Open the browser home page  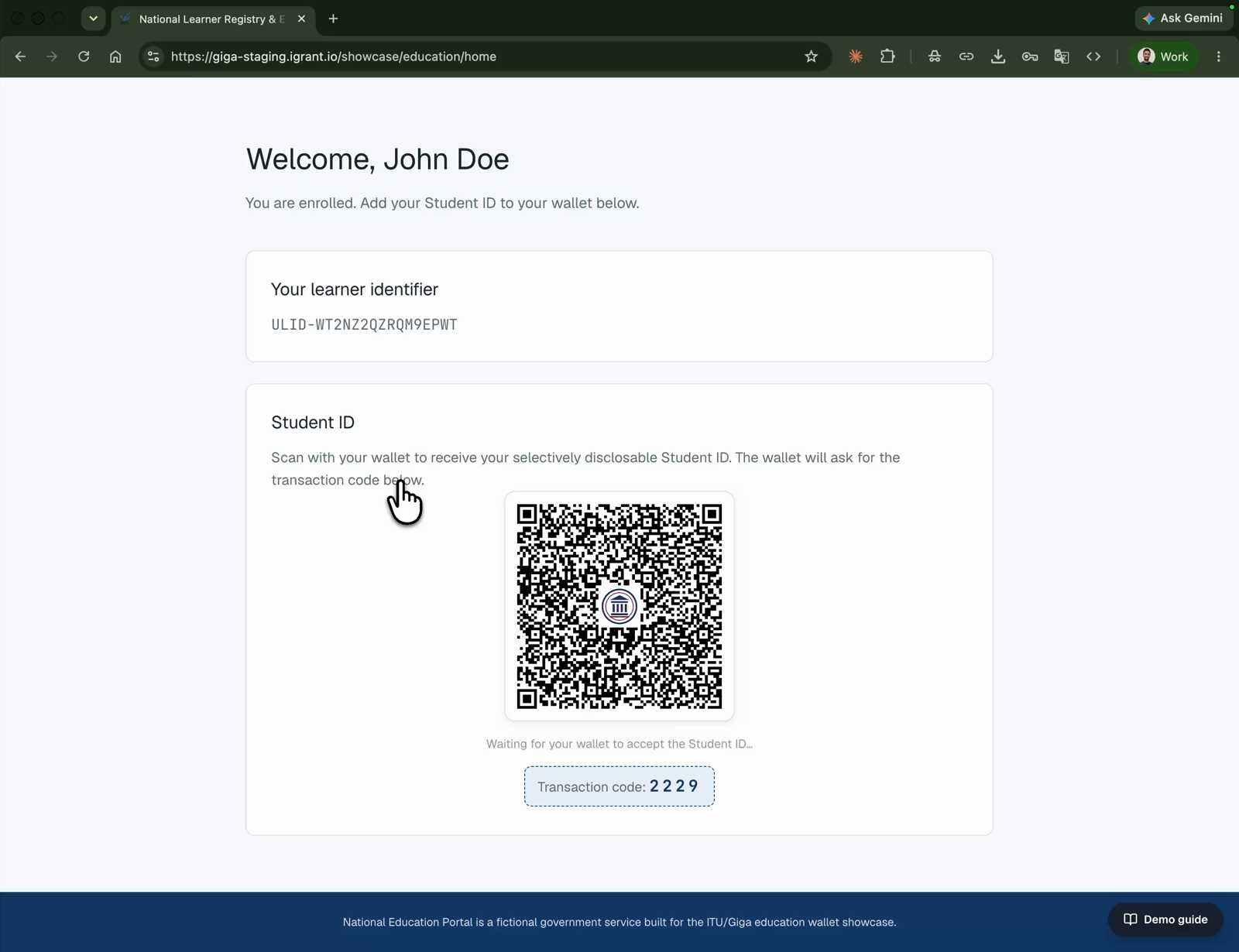pyautogui.click(x=115, y=57)
